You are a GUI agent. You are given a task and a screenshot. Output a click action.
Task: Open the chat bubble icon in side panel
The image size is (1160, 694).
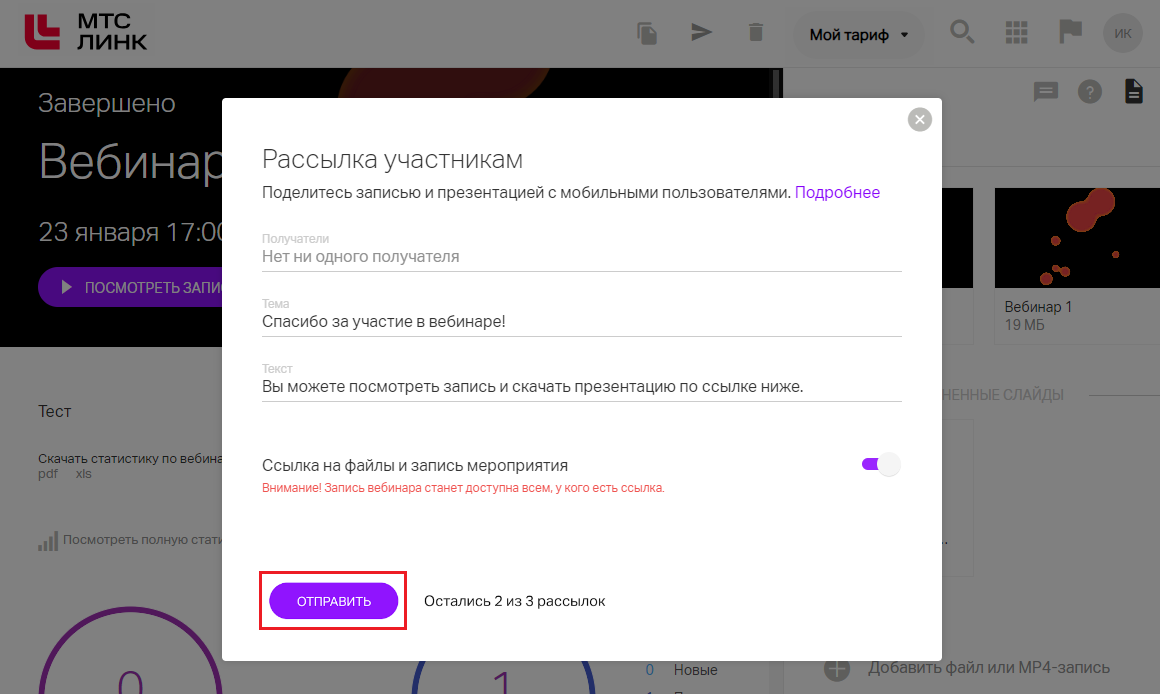point(1045,92)
